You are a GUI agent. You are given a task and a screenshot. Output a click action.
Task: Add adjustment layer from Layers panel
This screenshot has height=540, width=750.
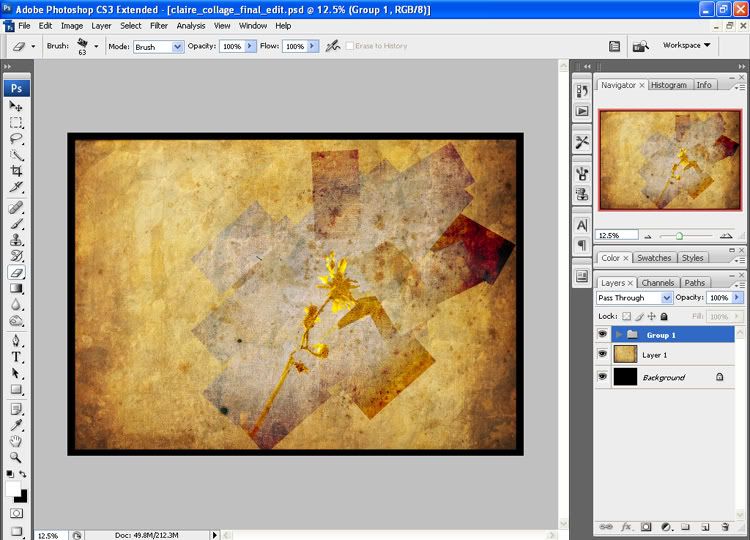pyautogui.click(x=666, y=527)
